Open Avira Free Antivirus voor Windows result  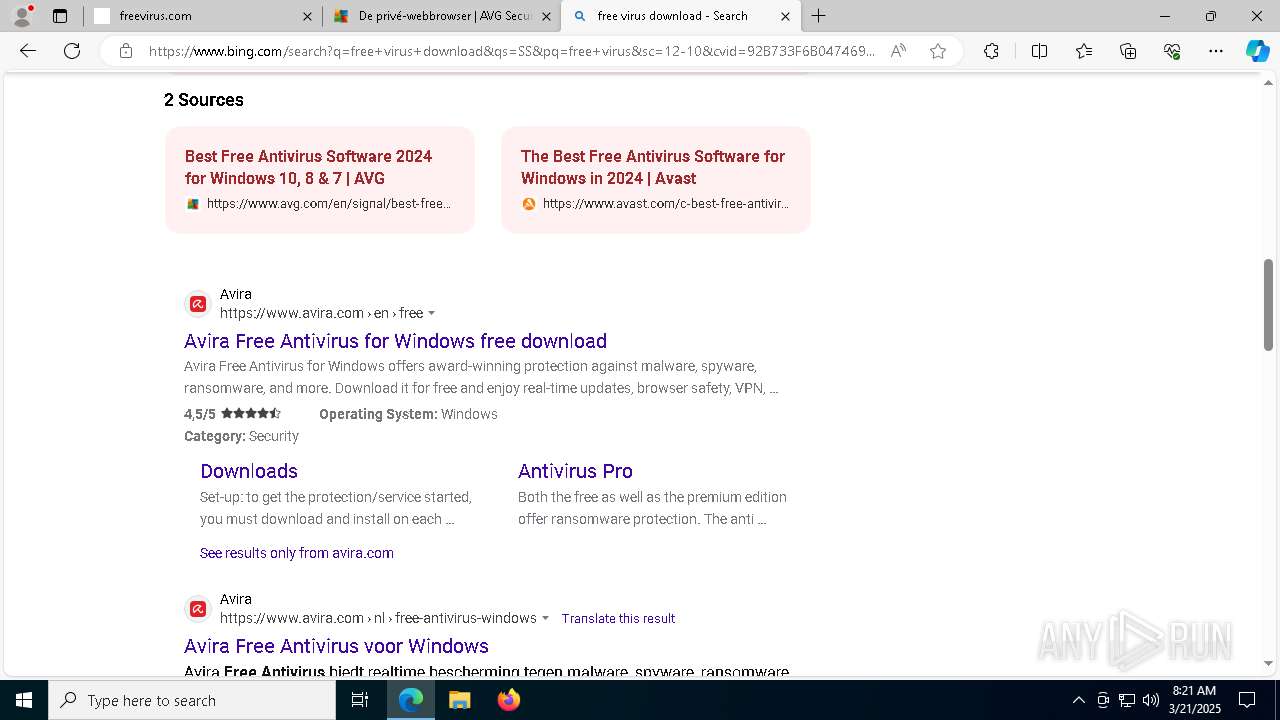coord(336,646)
